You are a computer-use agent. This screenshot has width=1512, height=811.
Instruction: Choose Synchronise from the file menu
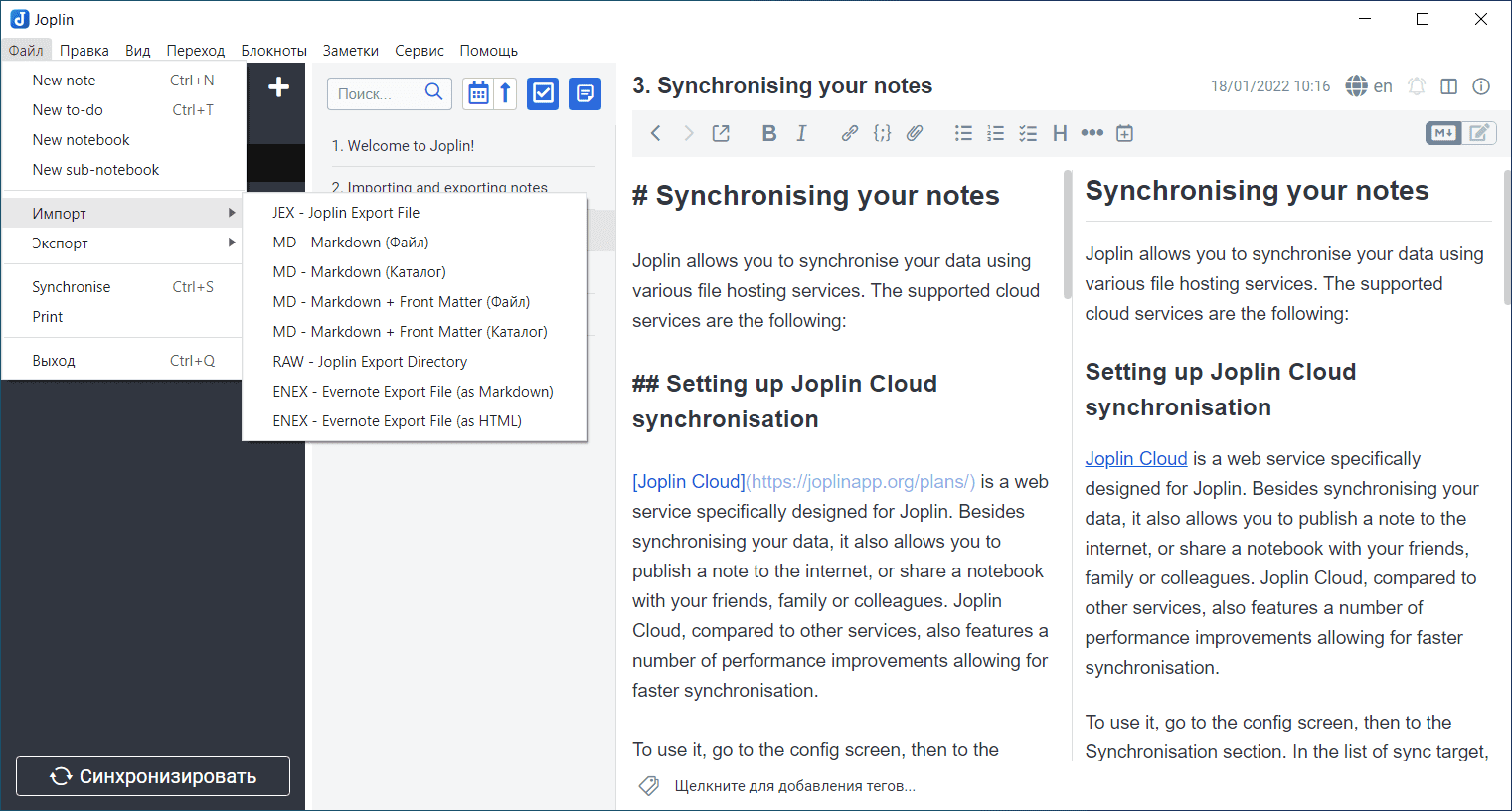(123, 287)
